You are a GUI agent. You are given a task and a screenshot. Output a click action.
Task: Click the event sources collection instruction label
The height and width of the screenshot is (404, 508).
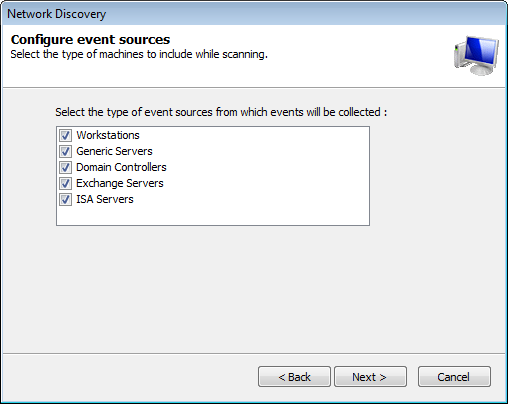click(221, 112)
